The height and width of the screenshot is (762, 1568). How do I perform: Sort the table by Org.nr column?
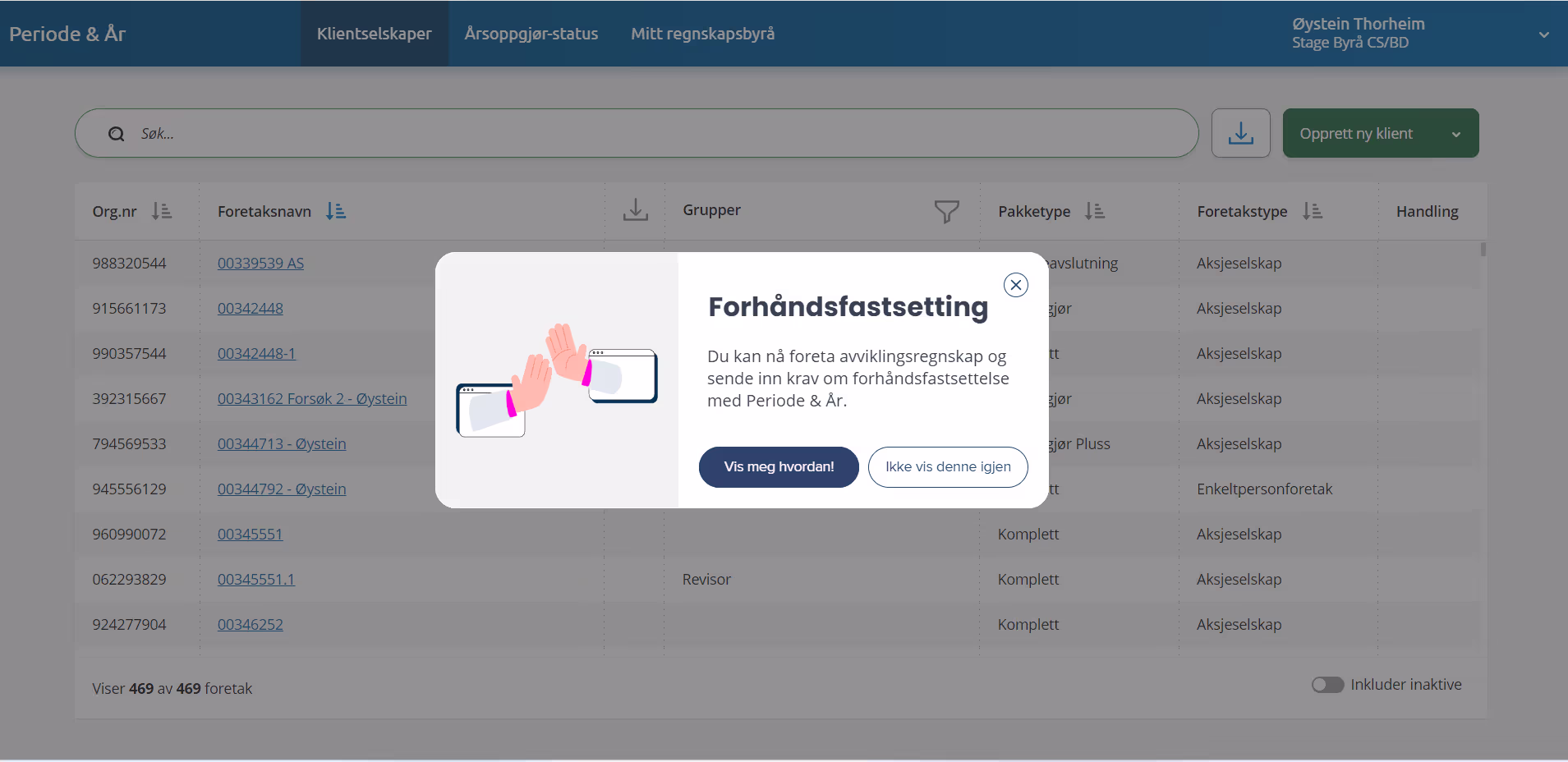162,211
